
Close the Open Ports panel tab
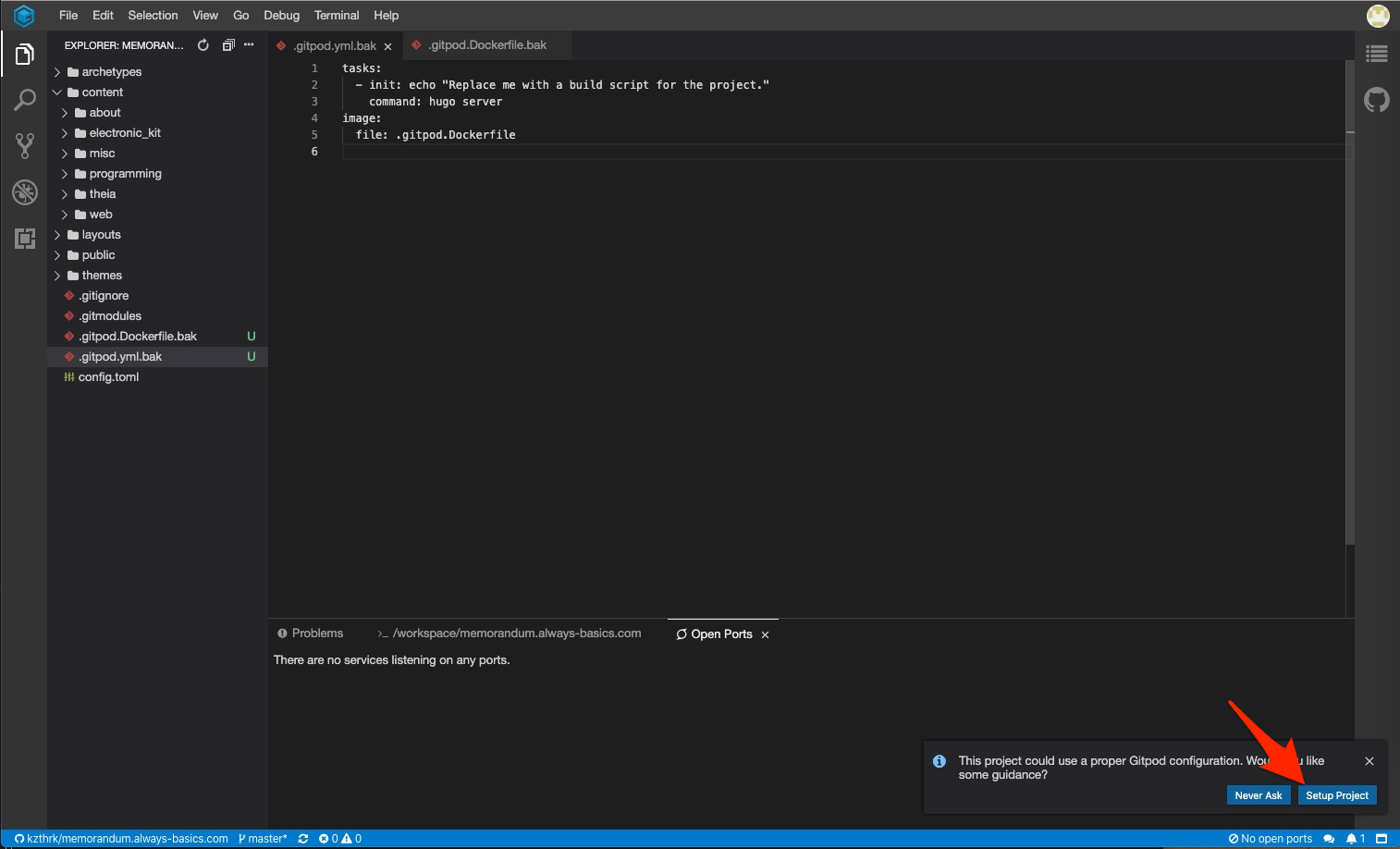click(x=765, y=634)
